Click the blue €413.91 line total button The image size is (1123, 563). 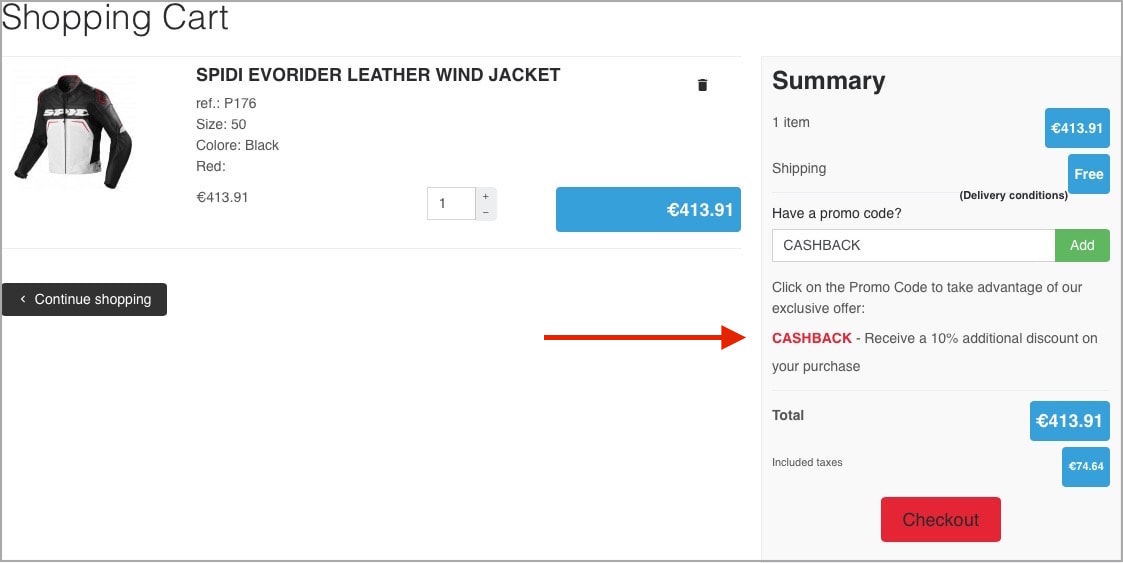(x=648, y=210)
